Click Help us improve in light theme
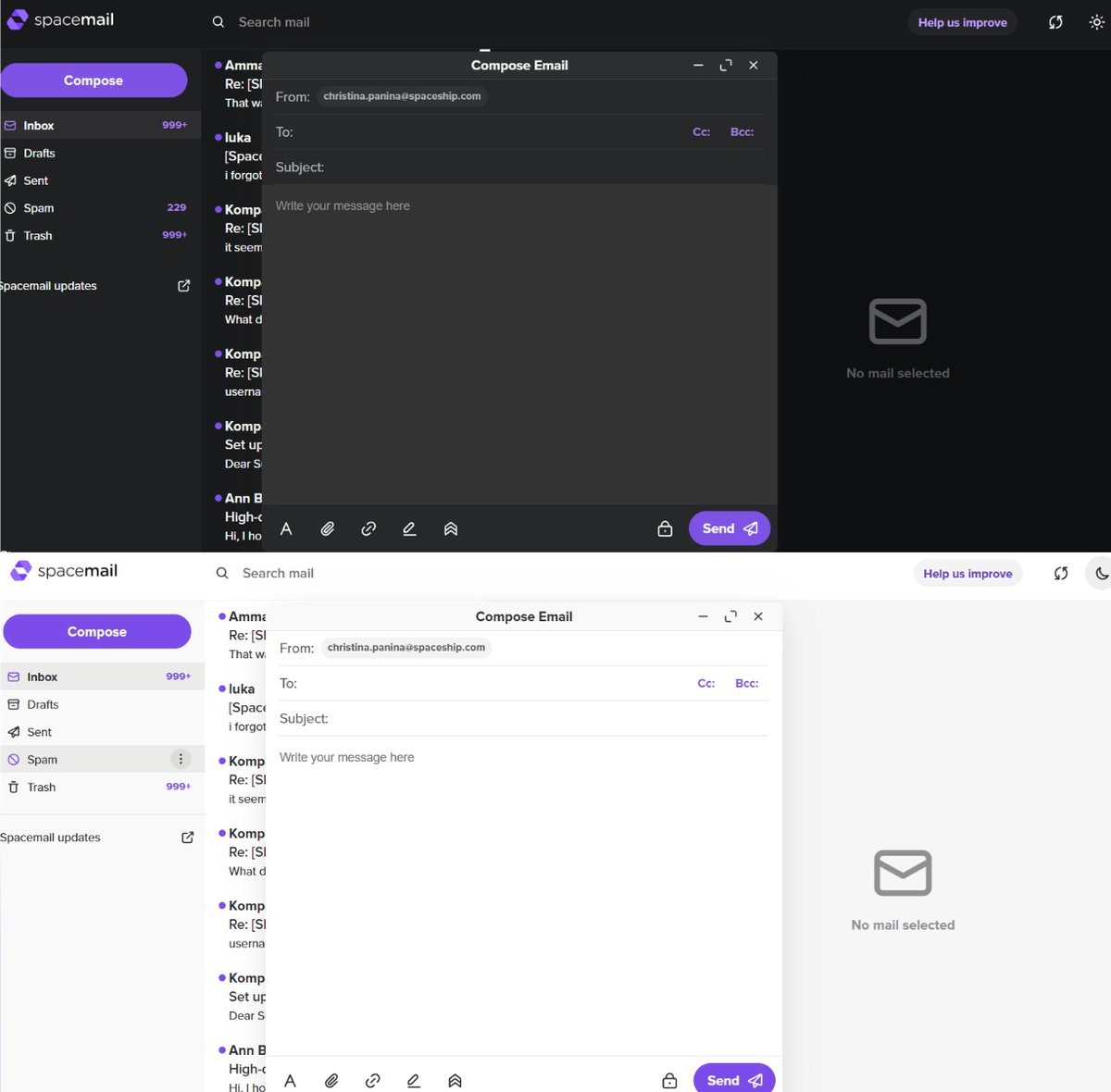This screenshot has height=1092, width=1111. tap(967, 574)
